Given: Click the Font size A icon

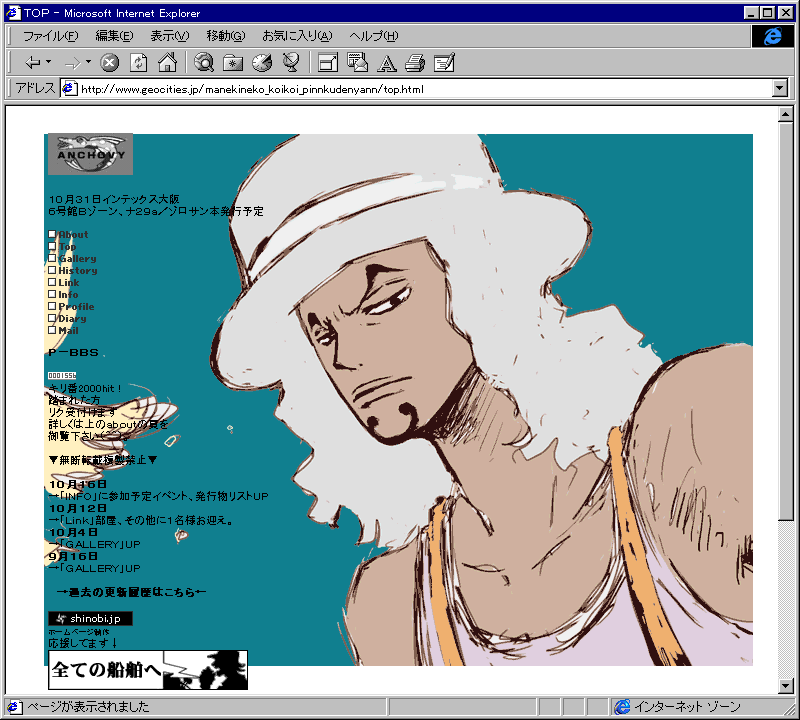Looking at the screenshot, I should (386, 63).
